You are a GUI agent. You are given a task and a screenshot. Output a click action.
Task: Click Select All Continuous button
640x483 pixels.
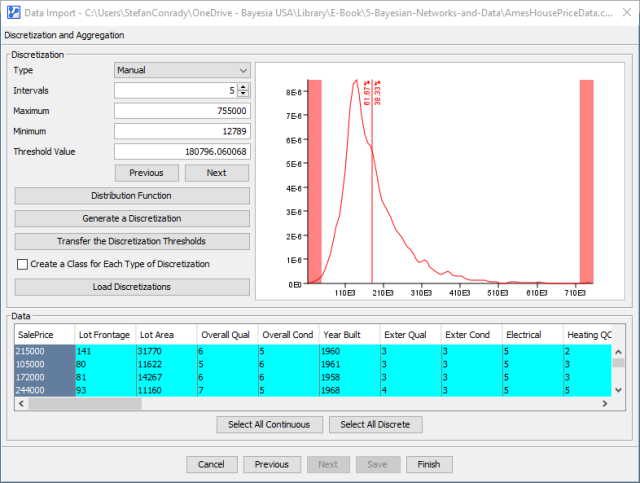[x=269, y=425]
